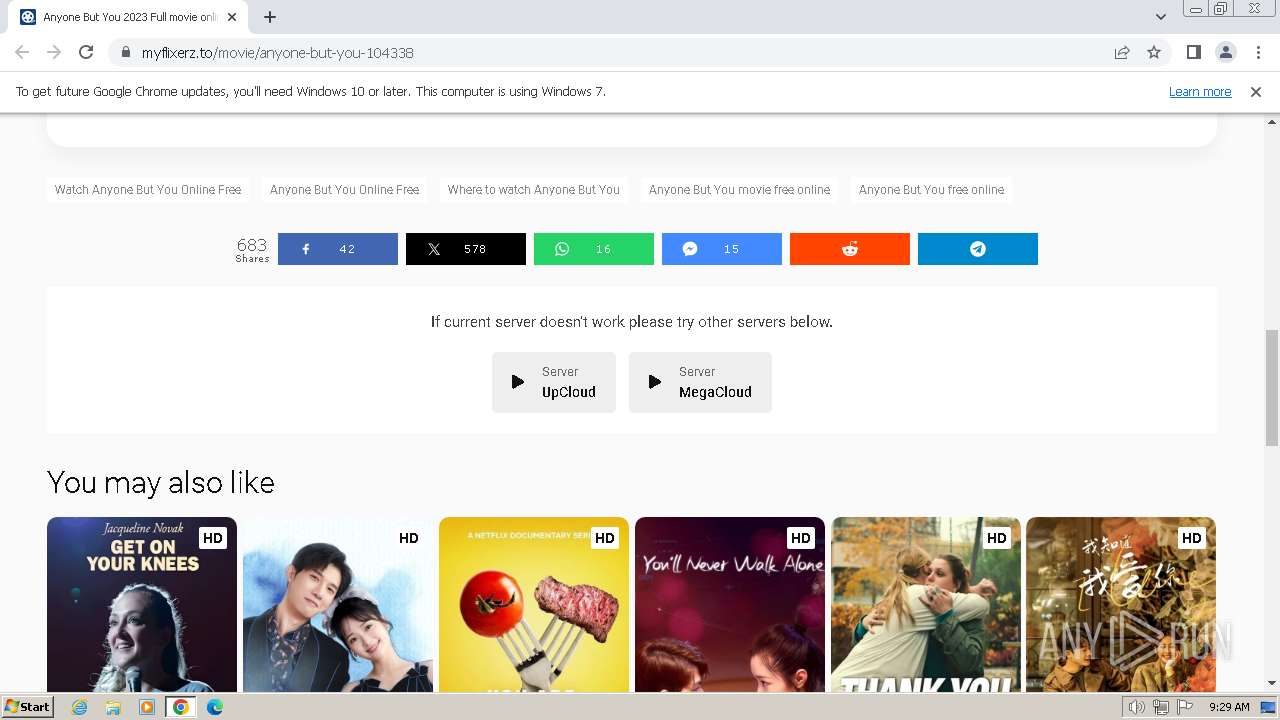Screen dimensions: 1280x720
Task: View site information lock icon
Action: (x=125, y=52)
